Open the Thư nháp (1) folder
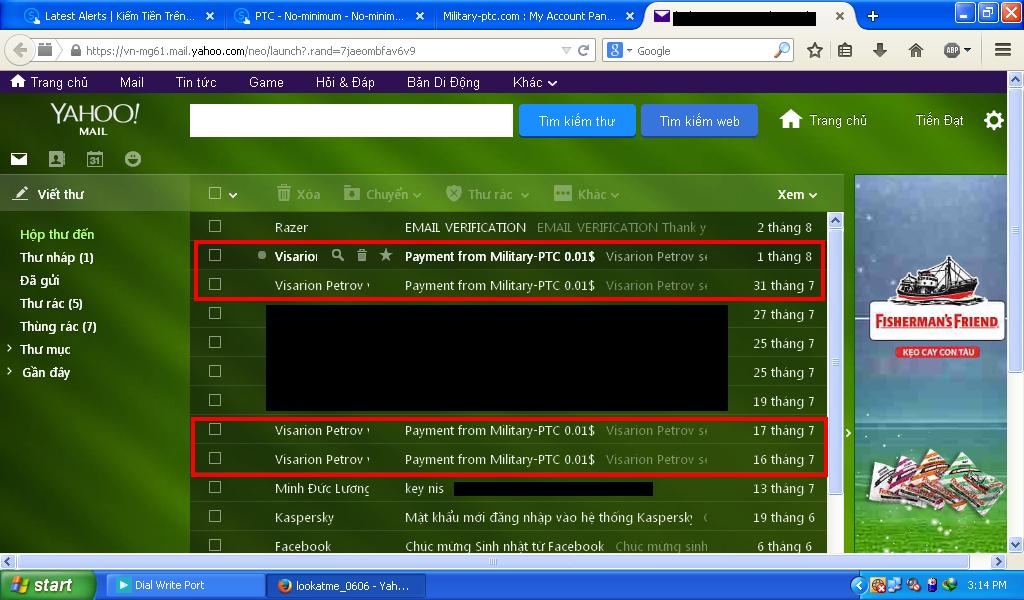Screen dimensions: 1024x600 pos(57,257)
